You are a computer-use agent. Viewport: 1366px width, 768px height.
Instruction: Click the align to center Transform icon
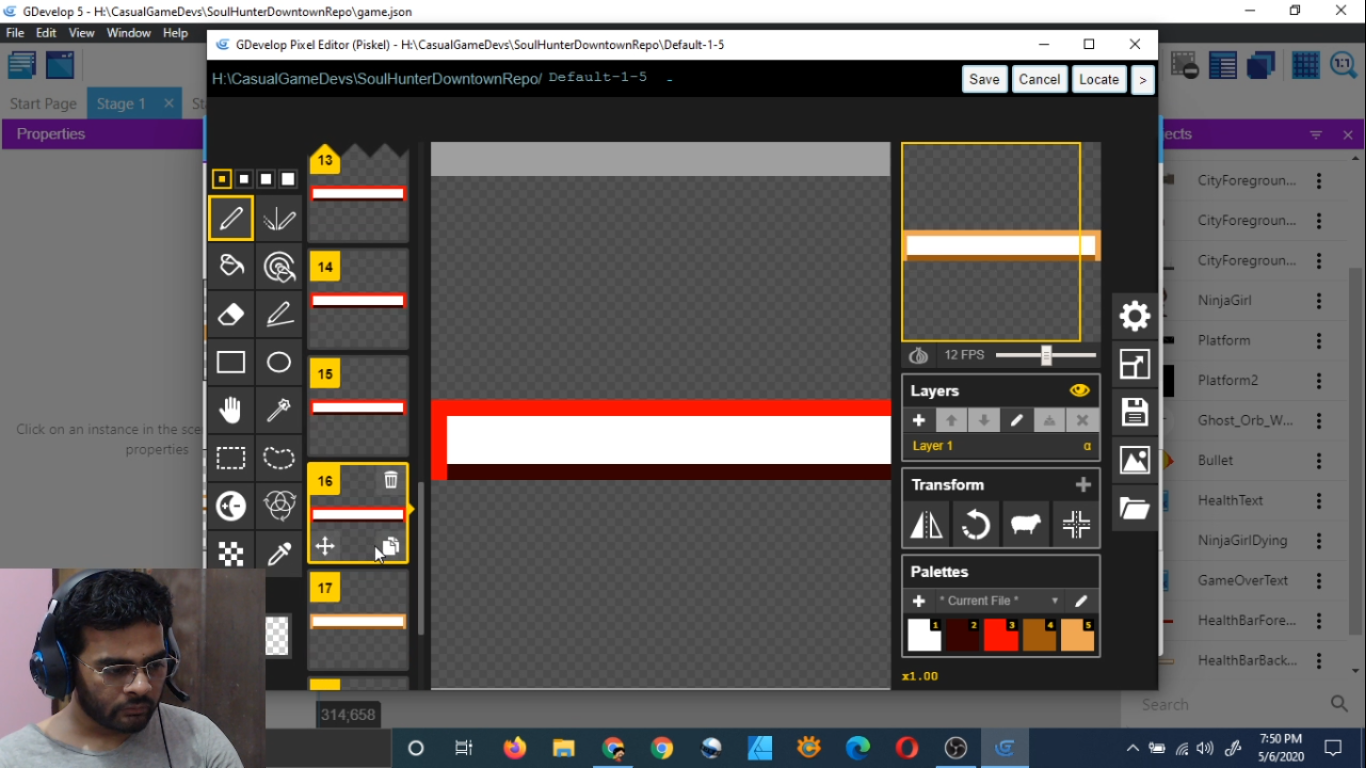1076,524
